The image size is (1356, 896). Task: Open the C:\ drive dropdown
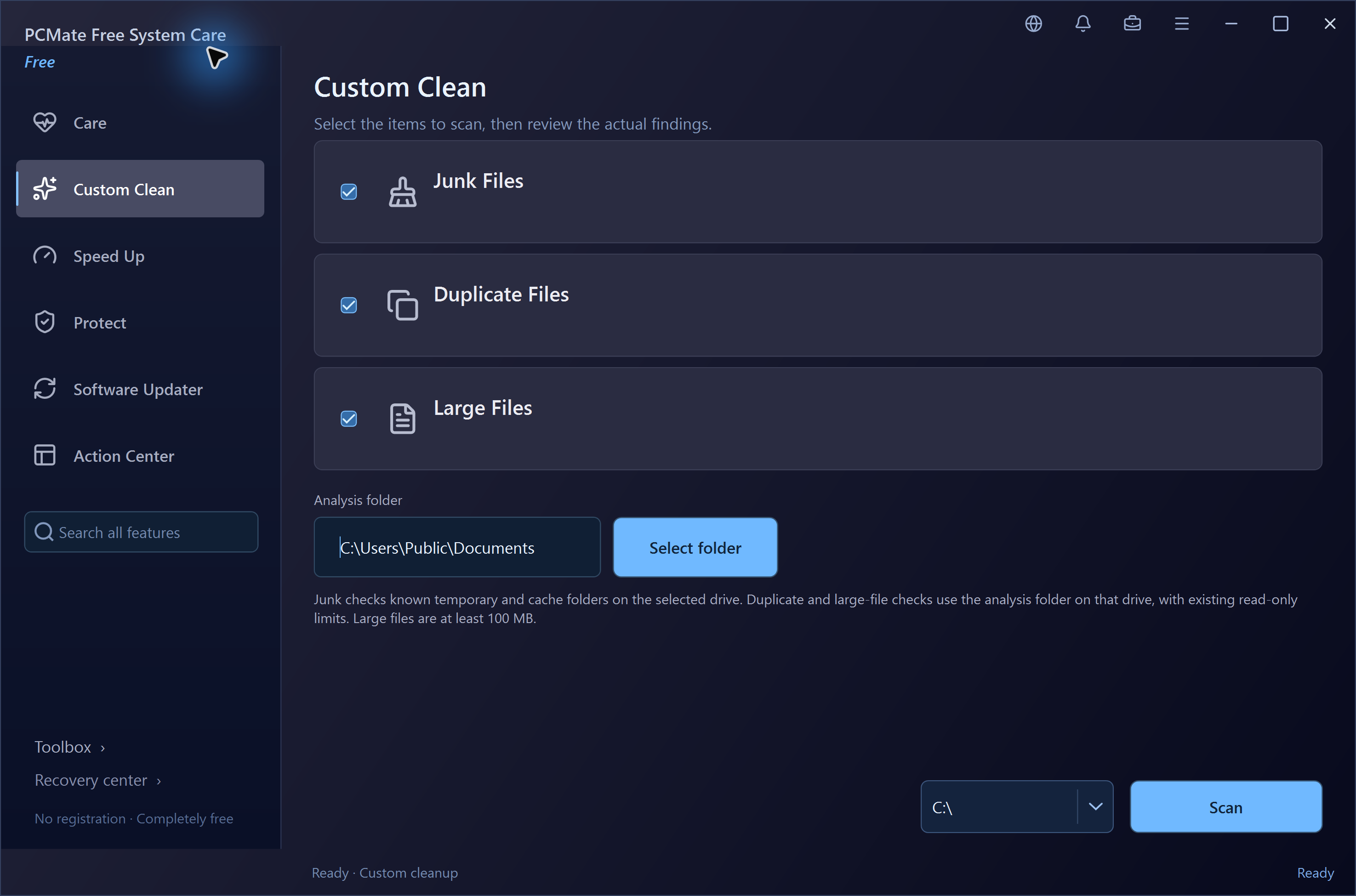point(1016,807)
